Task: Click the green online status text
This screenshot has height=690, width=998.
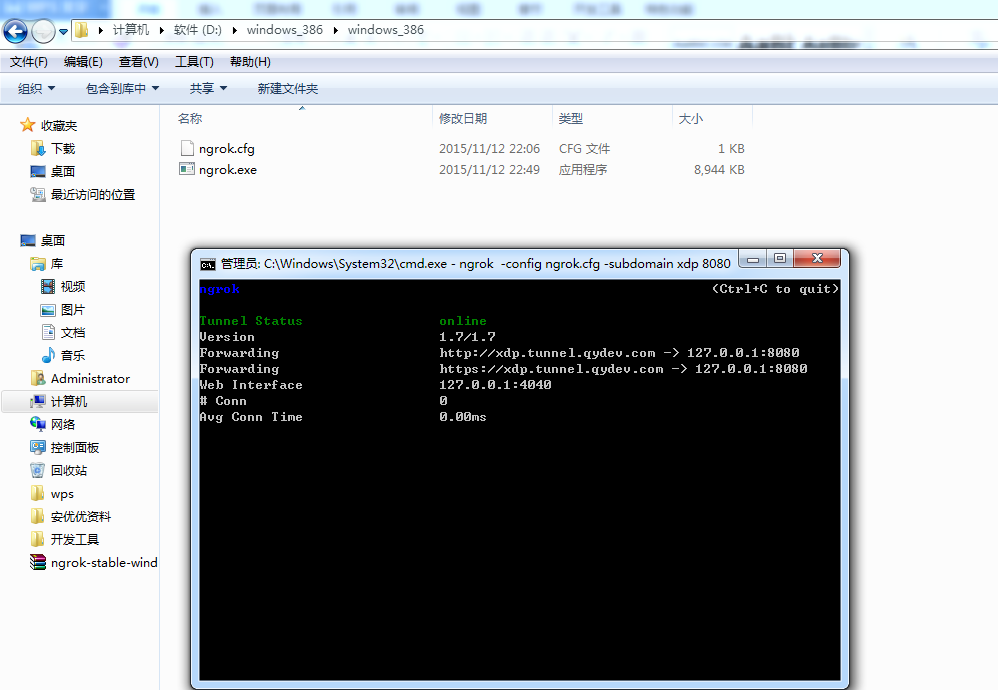Action: tap(463, 321)
